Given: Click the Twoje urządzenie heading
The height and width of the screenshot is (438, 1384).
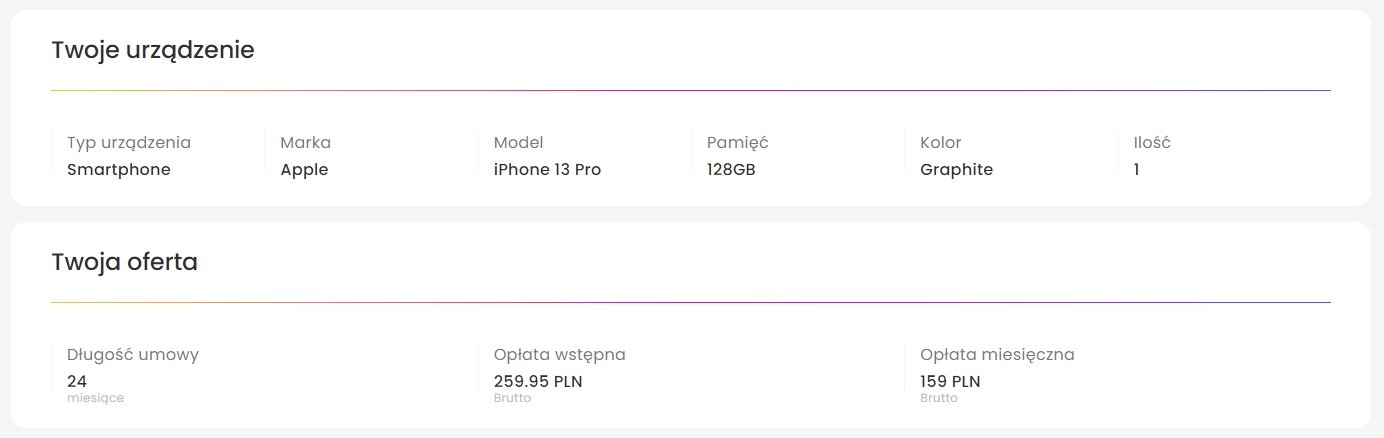Looking at the screenshot, I should (x=153, y=51).
